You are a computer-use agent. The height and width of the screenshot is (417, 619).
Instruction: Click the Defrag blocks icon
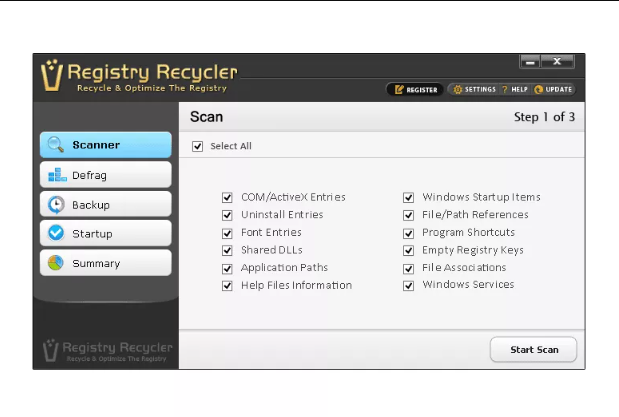pos(55,175)
